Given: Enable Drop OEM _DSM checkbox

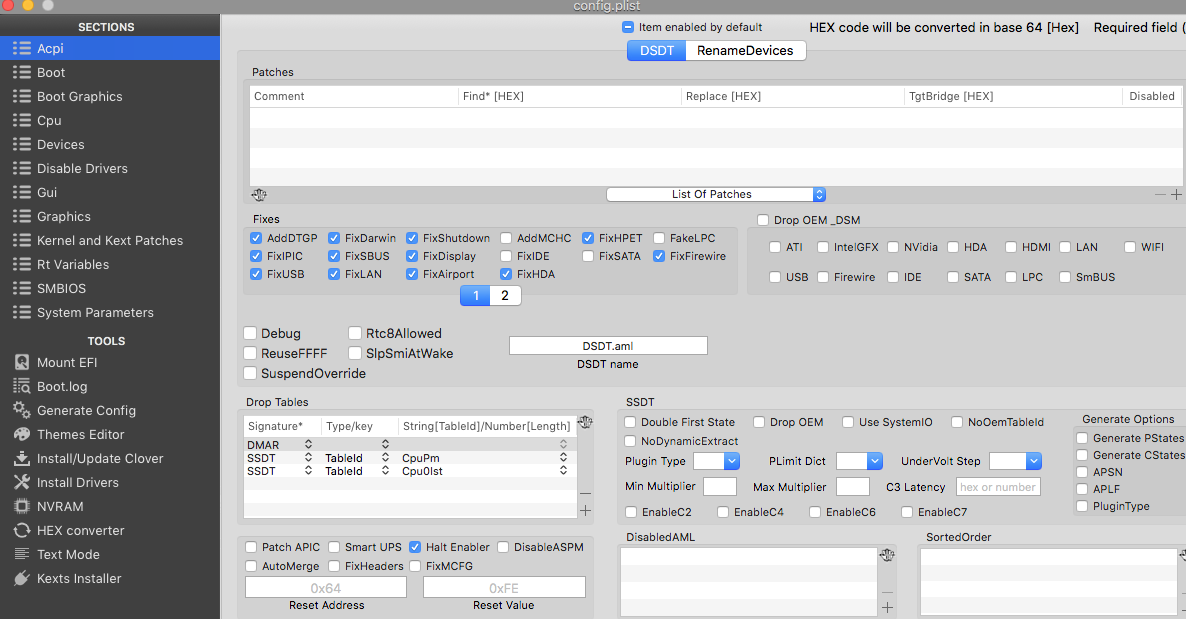Looking at the screenshot, I should 763,220.
